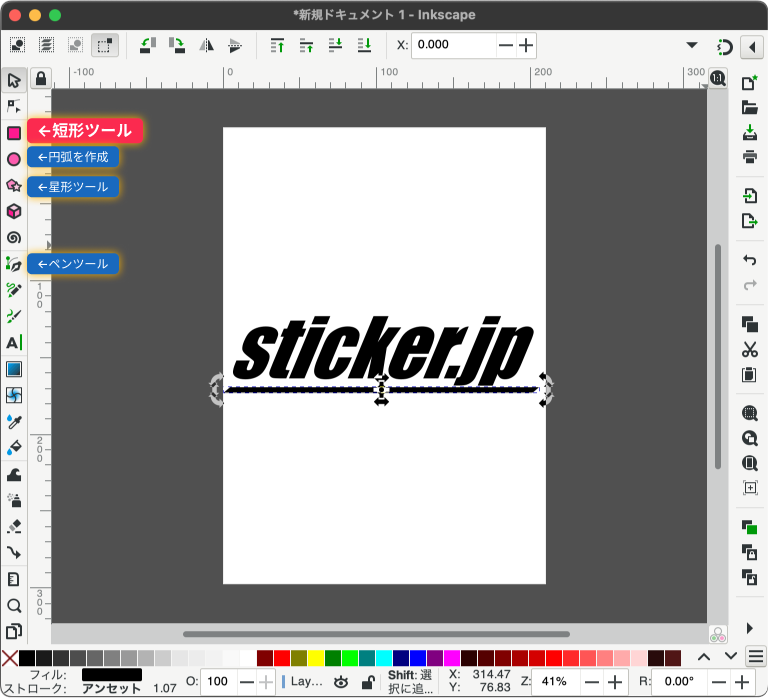This screenshot has height=698, width=768.
Task: Raise selection to top
Action: 277,45
